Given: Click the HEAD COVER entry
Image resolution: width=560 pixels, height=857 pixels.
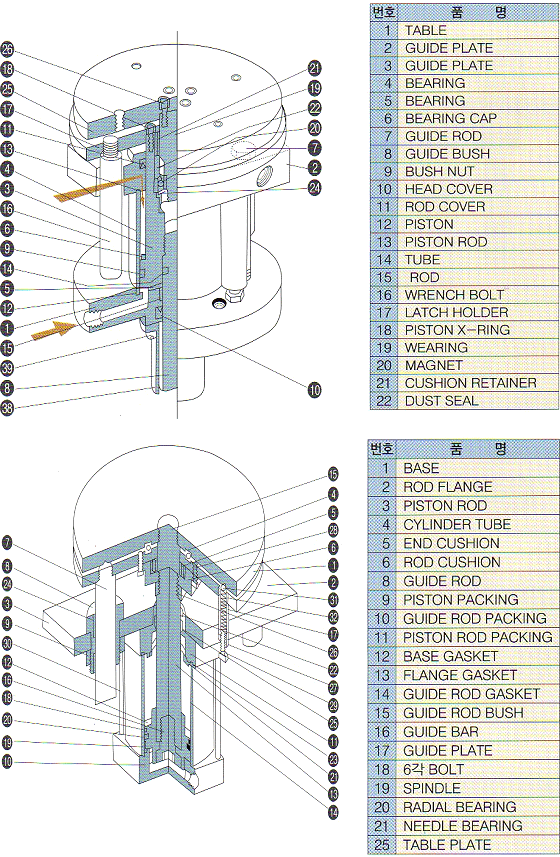Looking at the screenshot, I should [x=464, y=189].
